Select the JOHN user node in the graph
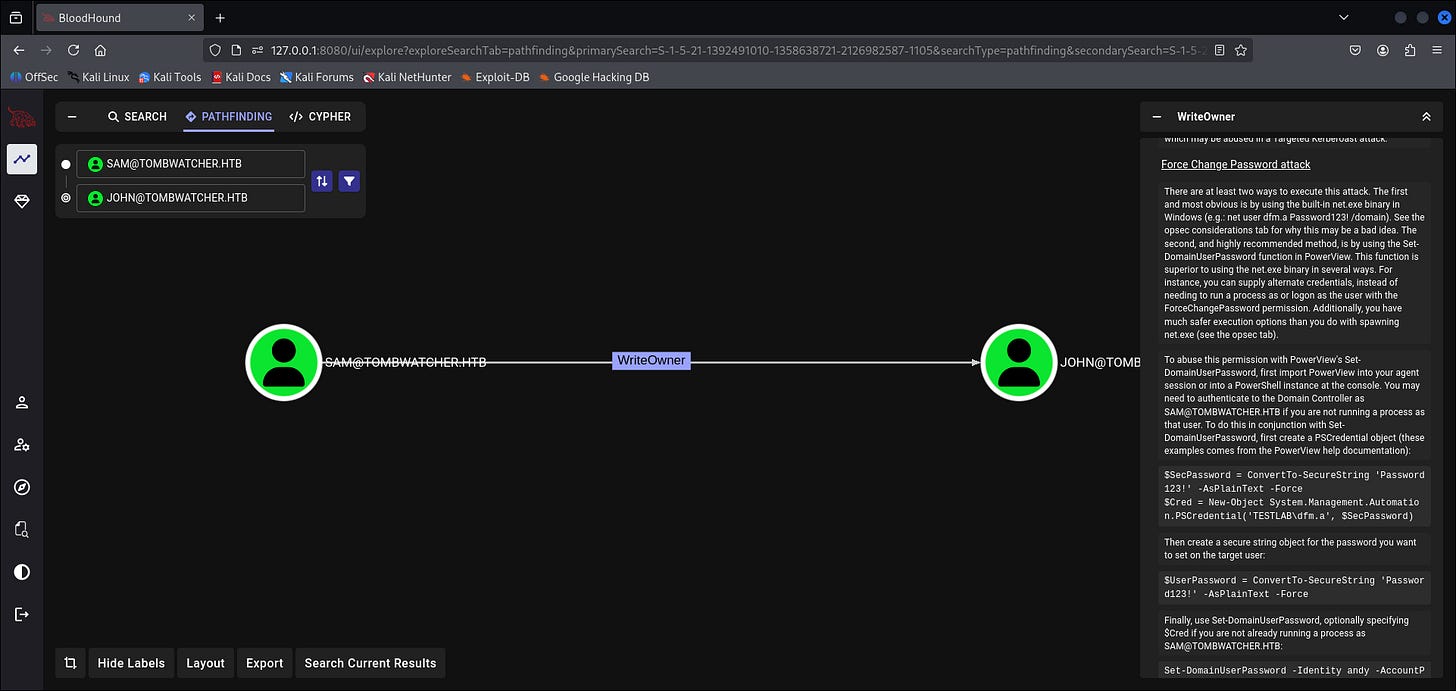Screen dimensions: 1456x691 tap(1019, 362)
